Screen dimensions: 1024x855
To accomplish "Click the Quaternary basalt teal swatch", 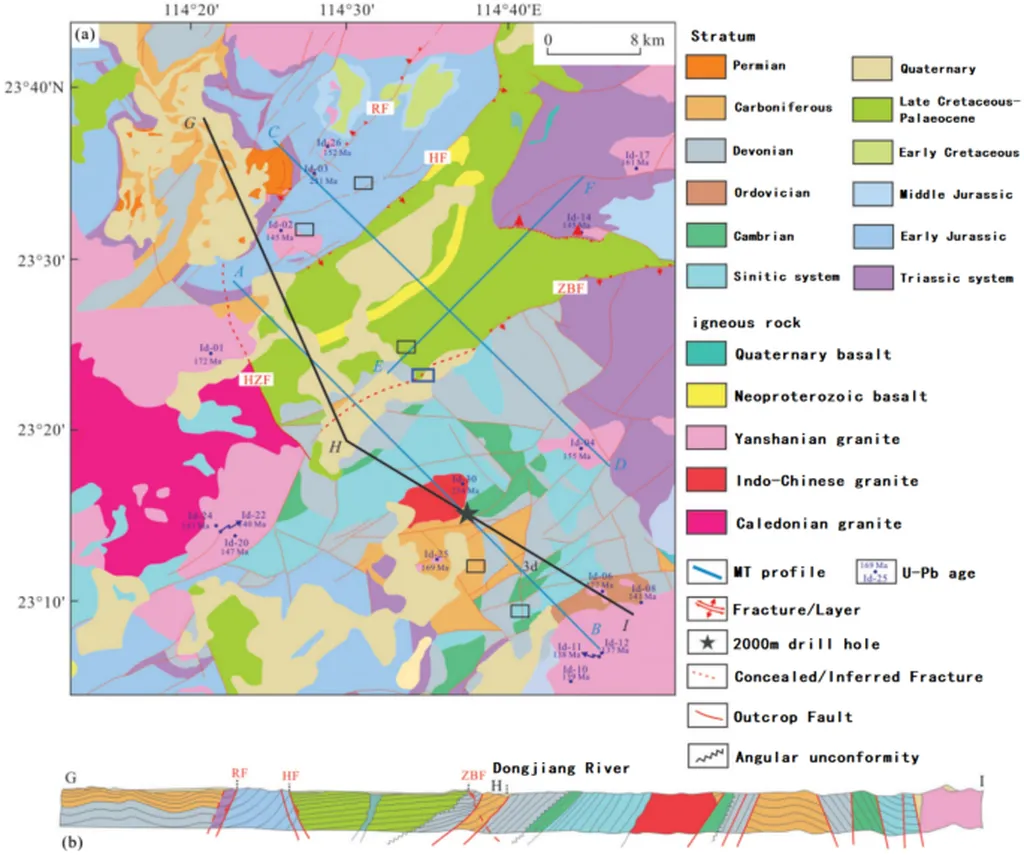I will coord(704,354).
